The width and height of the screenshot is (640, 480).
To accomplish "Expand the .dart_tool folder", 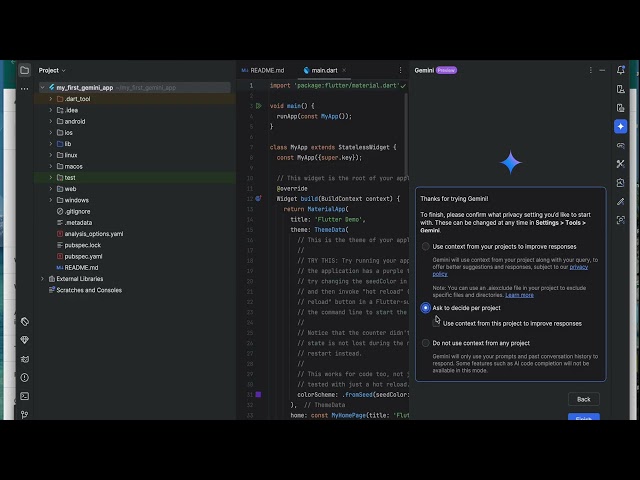I will [51, 99].
